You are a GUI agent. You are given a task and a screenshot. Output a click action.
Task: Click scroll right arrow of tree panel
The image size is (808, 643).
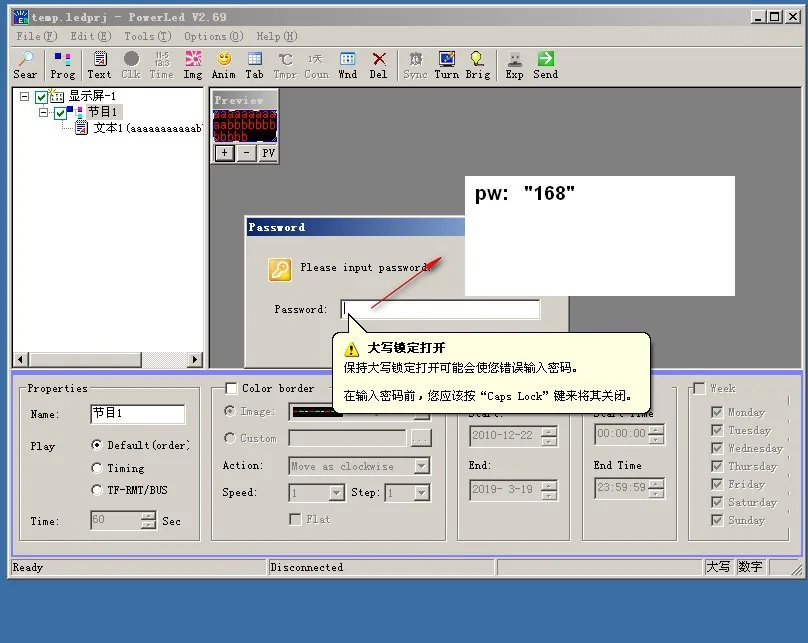[x=194, y=359]
